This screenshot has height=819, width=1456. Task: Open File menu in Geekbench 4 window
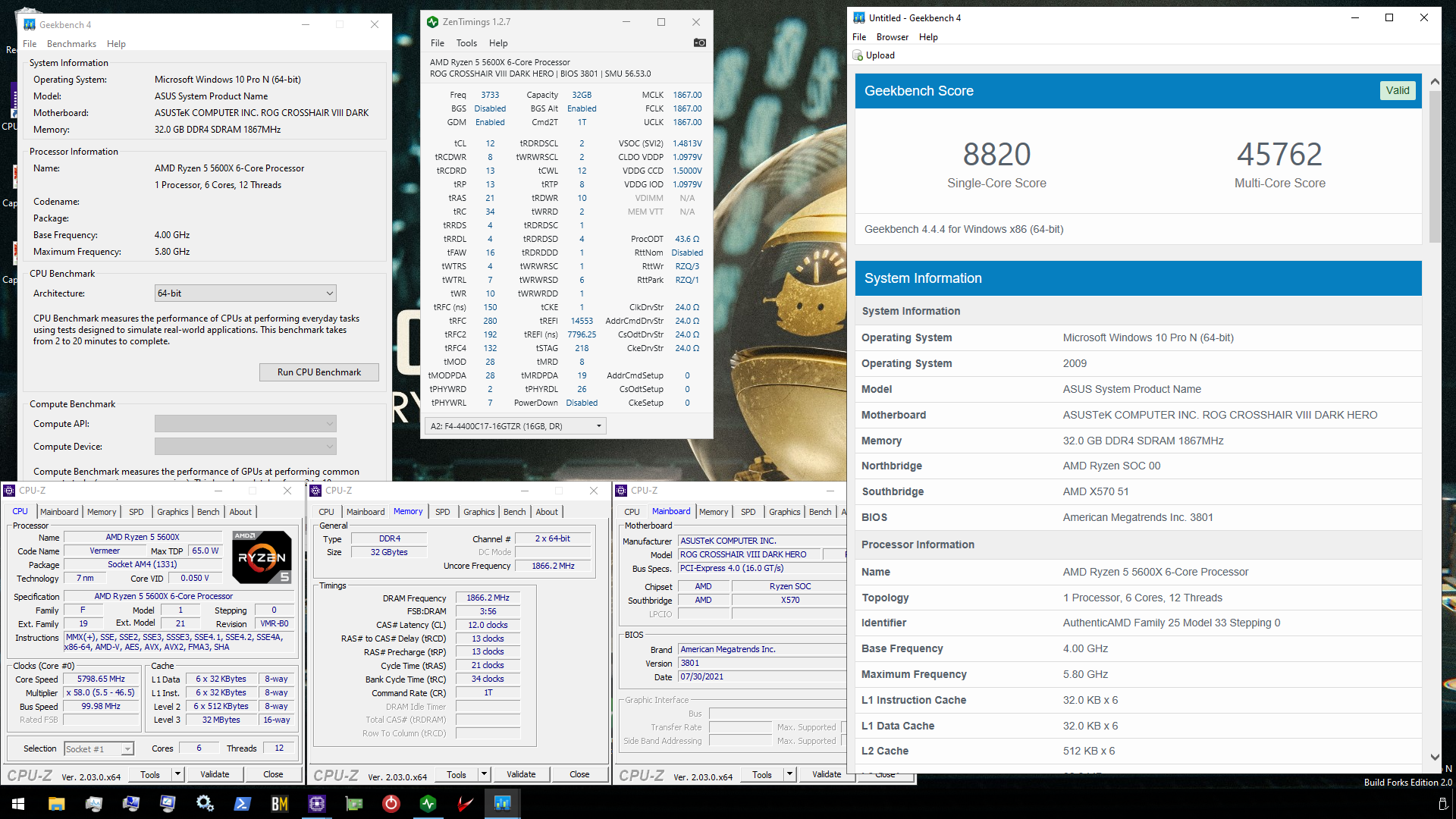(30, 44)
